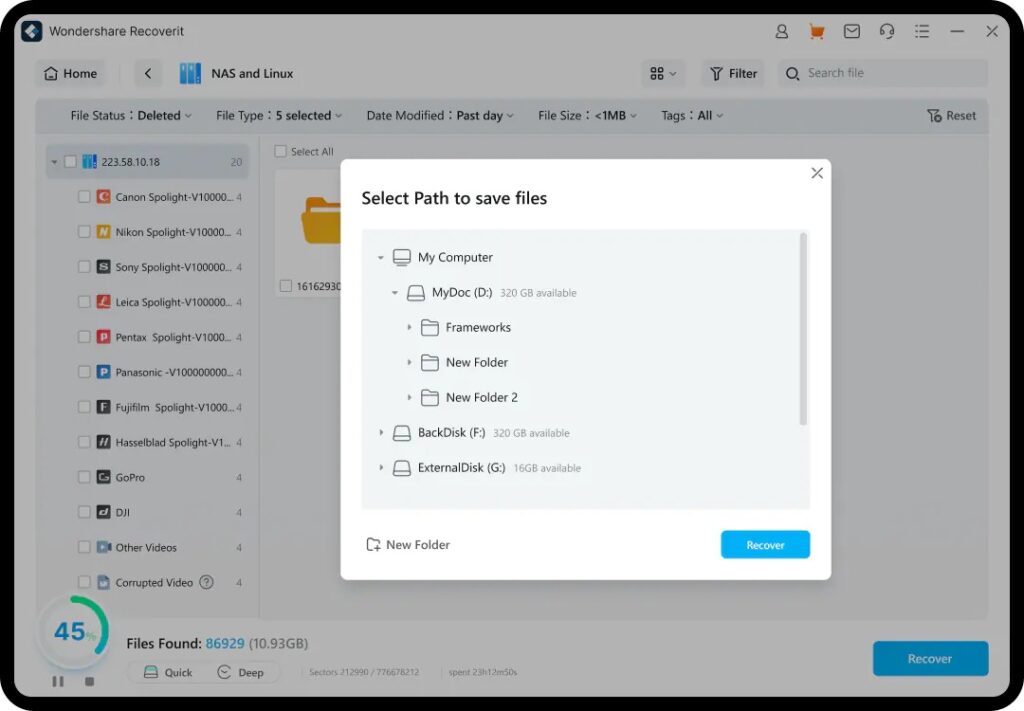Click the dialog's vertical scrollbar
The height and width of the screenshot is (711, 1024).
[x=803, y=329]
